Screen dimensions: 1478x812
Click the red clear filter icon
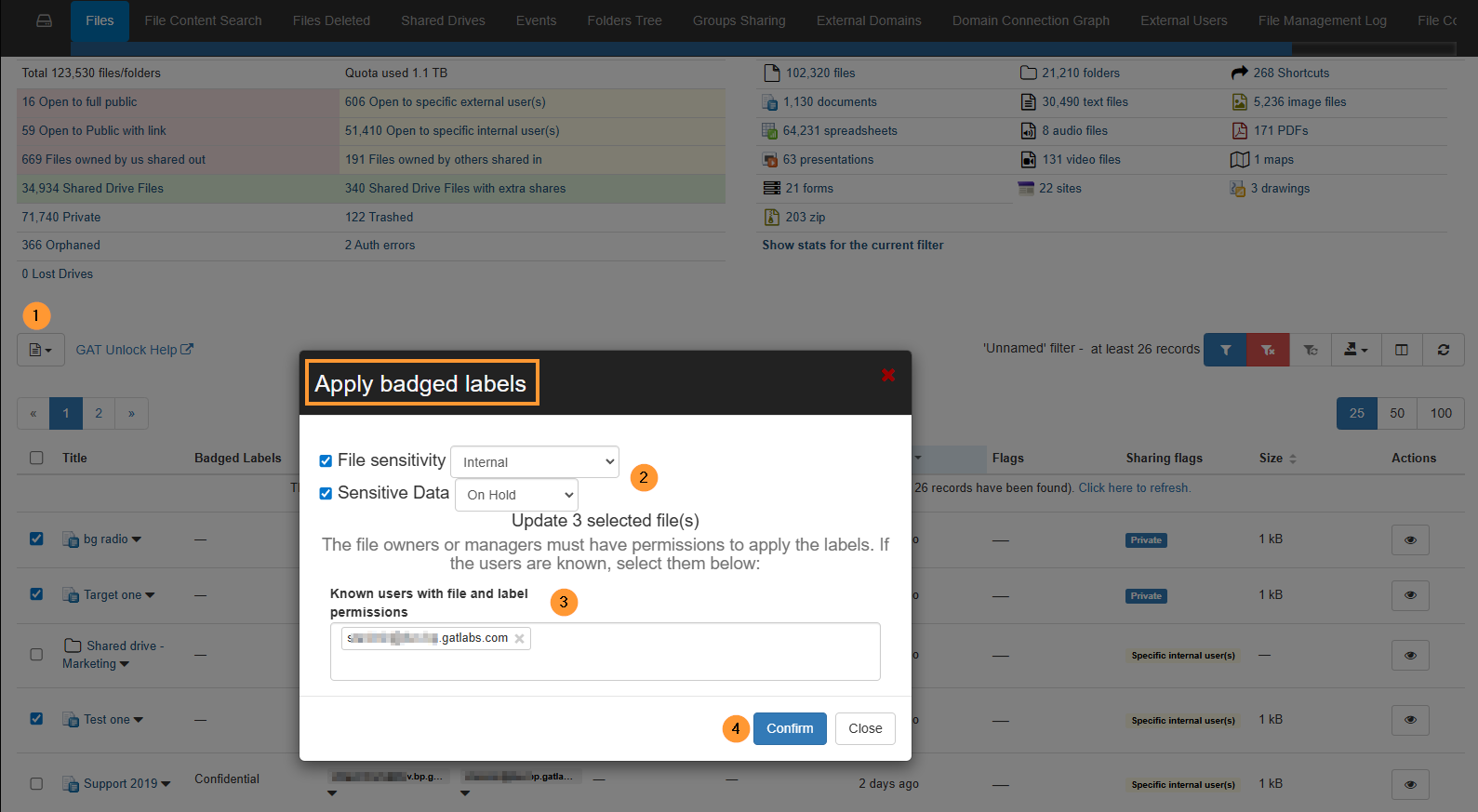pyautogui.click(x=1268, y=350)
